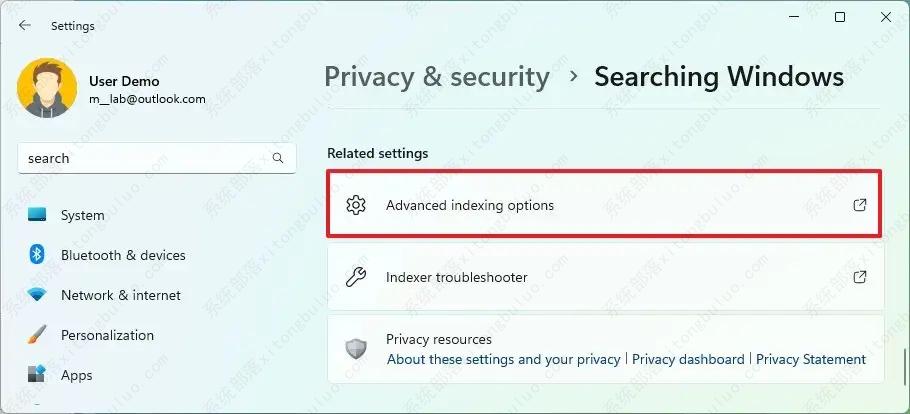910x414 pixels.
Task: Open Advanced indexing options
Action: coord(604,204)
